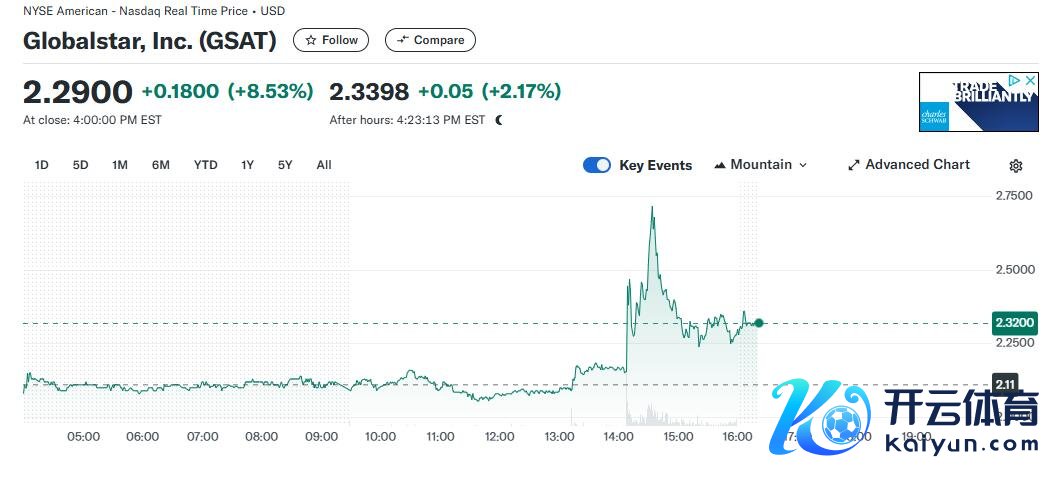This screenshot has height=477, width=1054.
Task: Close the Charles Schwab advertisement
Action: coord(1030,81)
